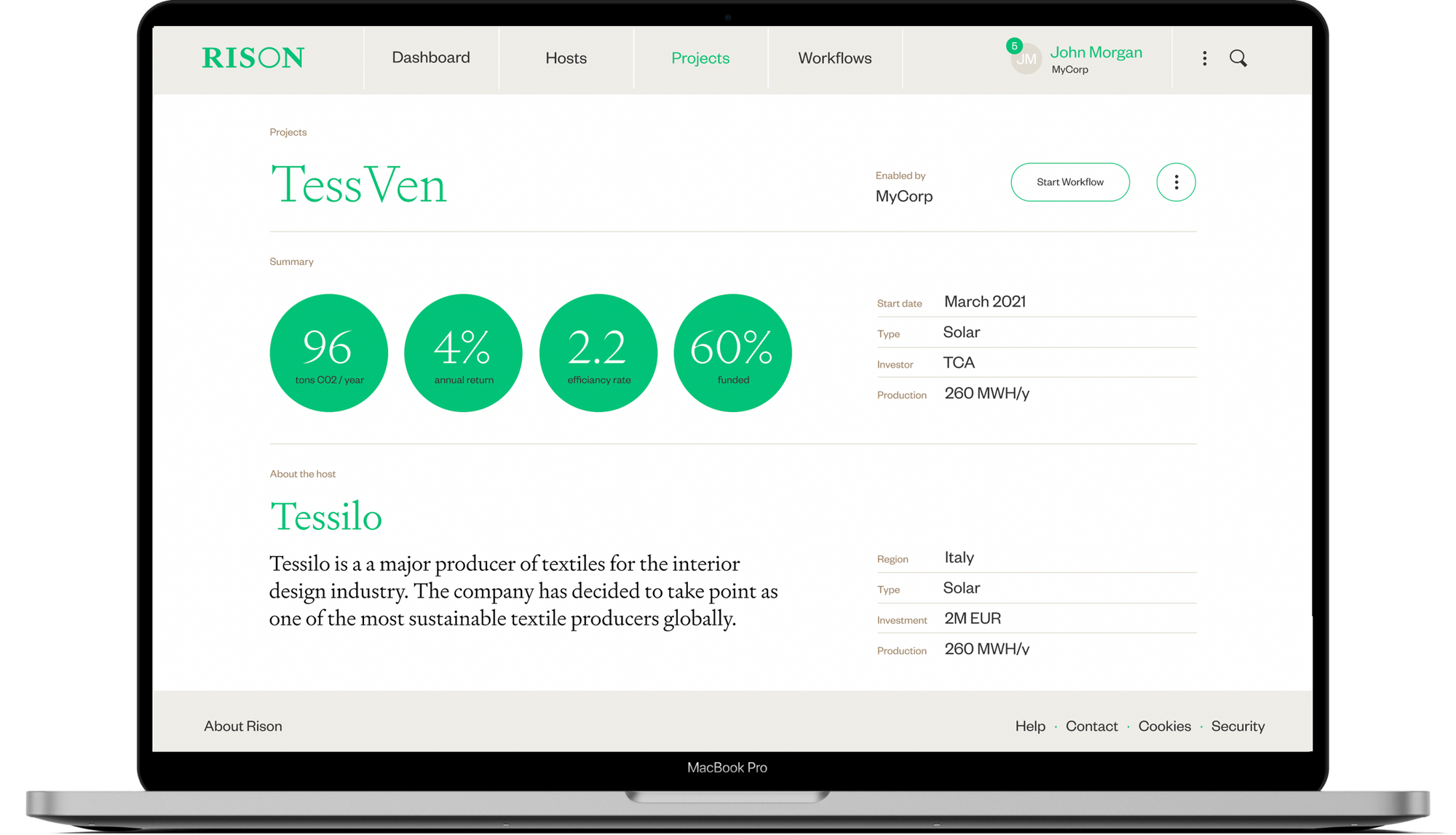Go to Dashboard tab
The image size is (1456, 835).
(431, 58)
